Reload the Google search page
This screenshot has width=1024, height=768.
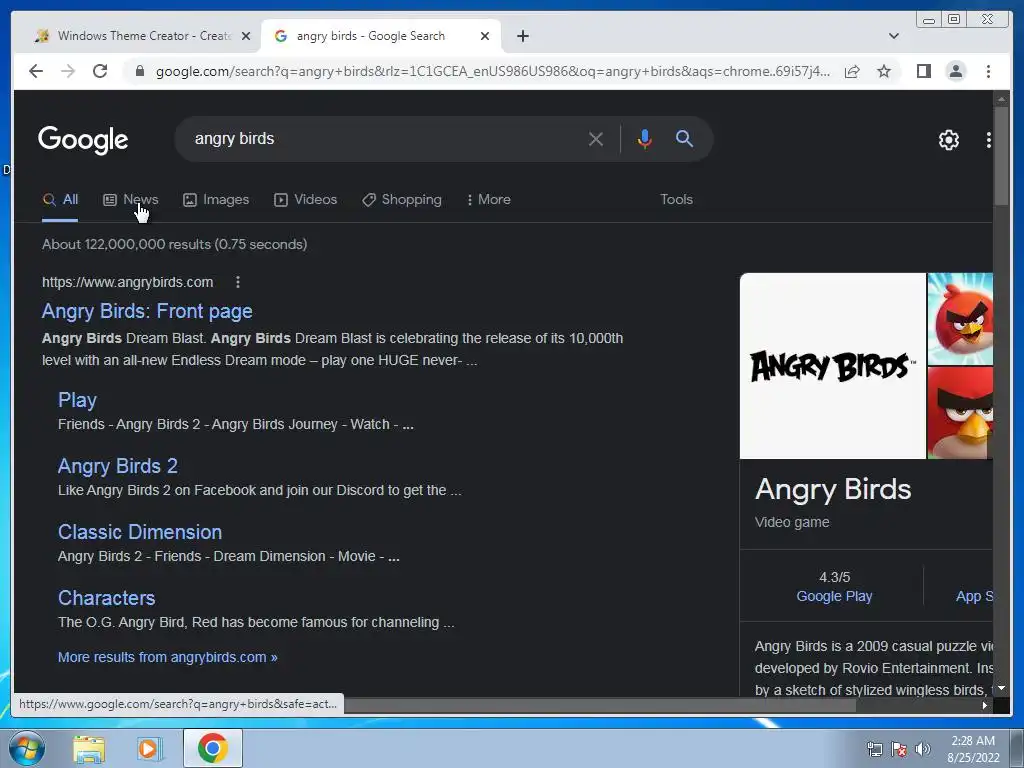pos(100,71)
